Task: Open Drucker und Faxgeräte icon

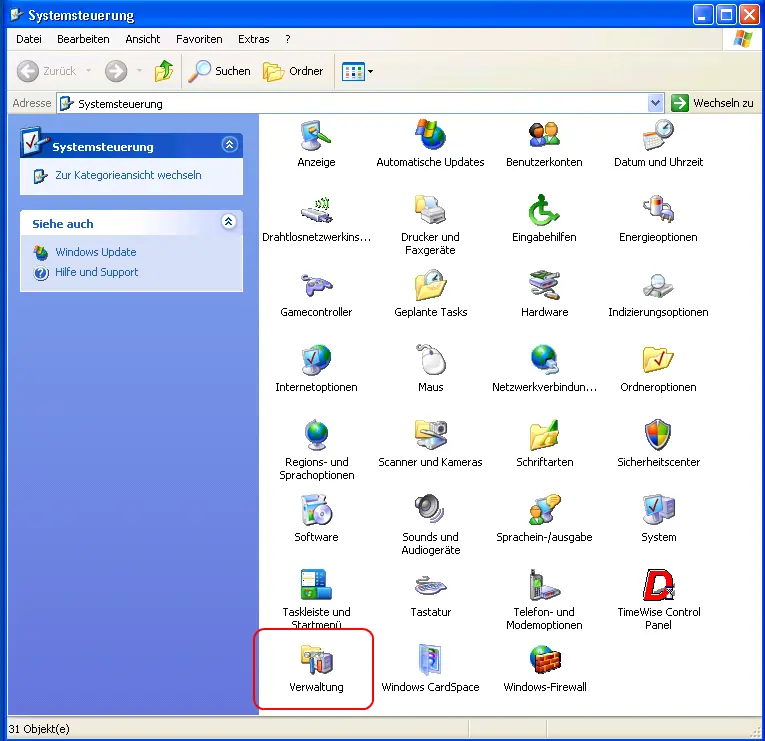Action: tap(430, 210)
